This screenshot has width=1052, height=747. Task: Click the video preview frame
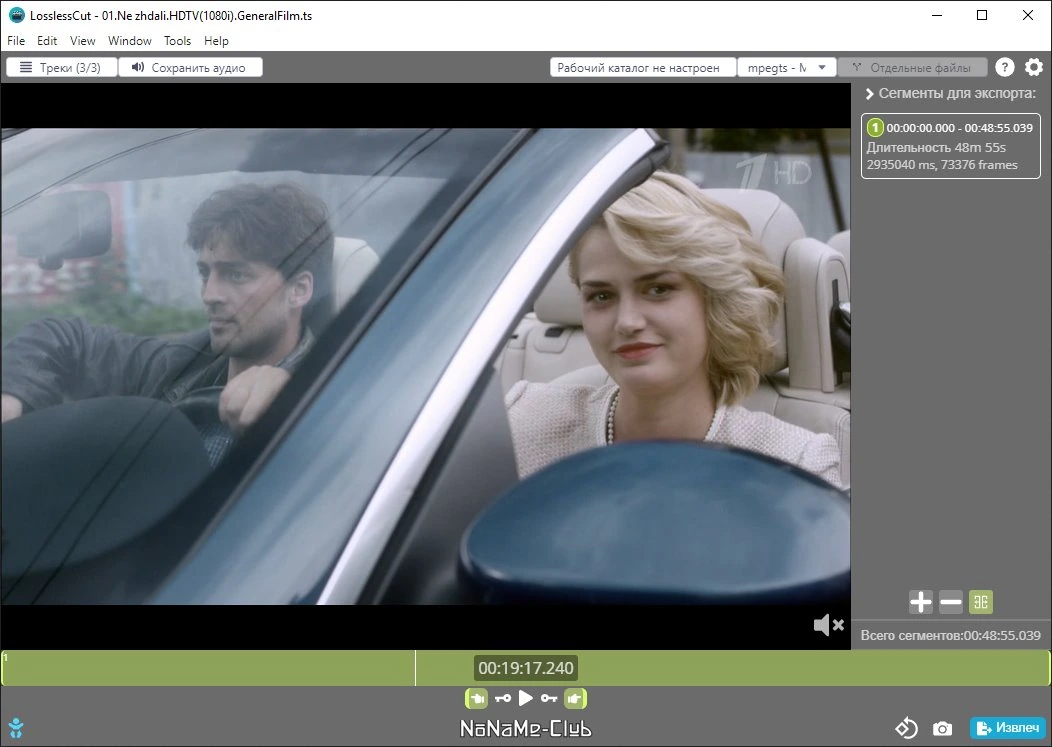coord(425,366)
